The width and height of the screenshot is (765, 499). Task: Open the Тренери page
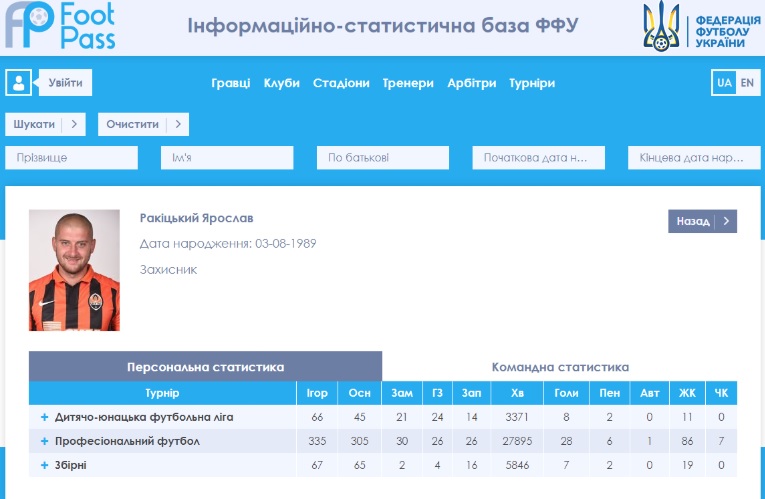[408, 83]
